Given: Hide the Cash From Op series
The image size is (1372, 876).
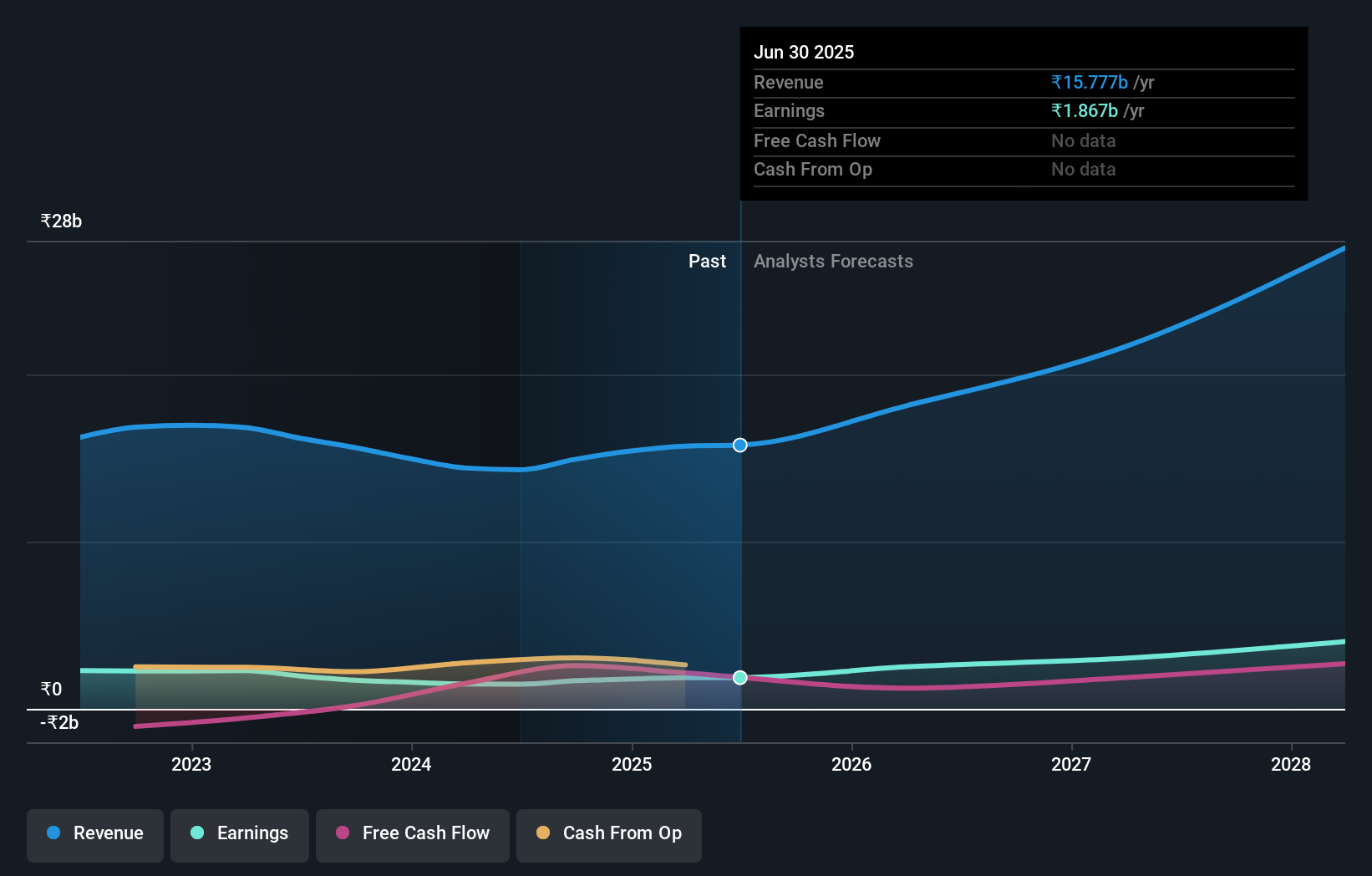Looking at the screenshot, I should [x=608, y=833].
